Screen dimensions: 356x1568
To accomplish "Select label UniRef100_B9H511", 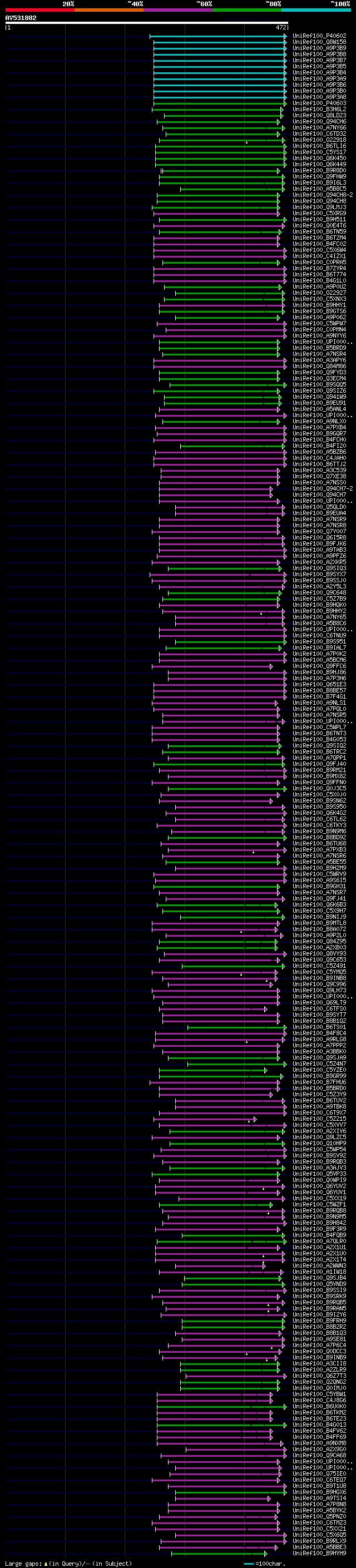I will (319, 220).
